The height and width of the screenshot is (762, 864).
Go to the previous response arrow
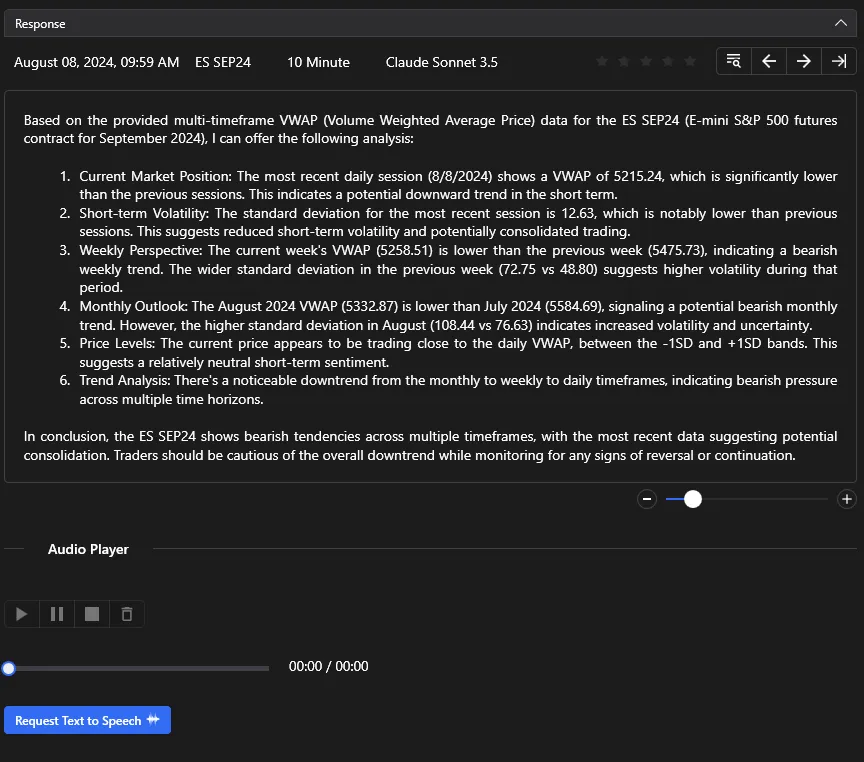769,61
